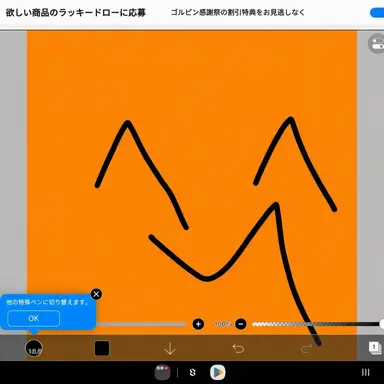This screenshot has height=384, width=384.
Task: Tap the blue ad action button
Action: 377,13
